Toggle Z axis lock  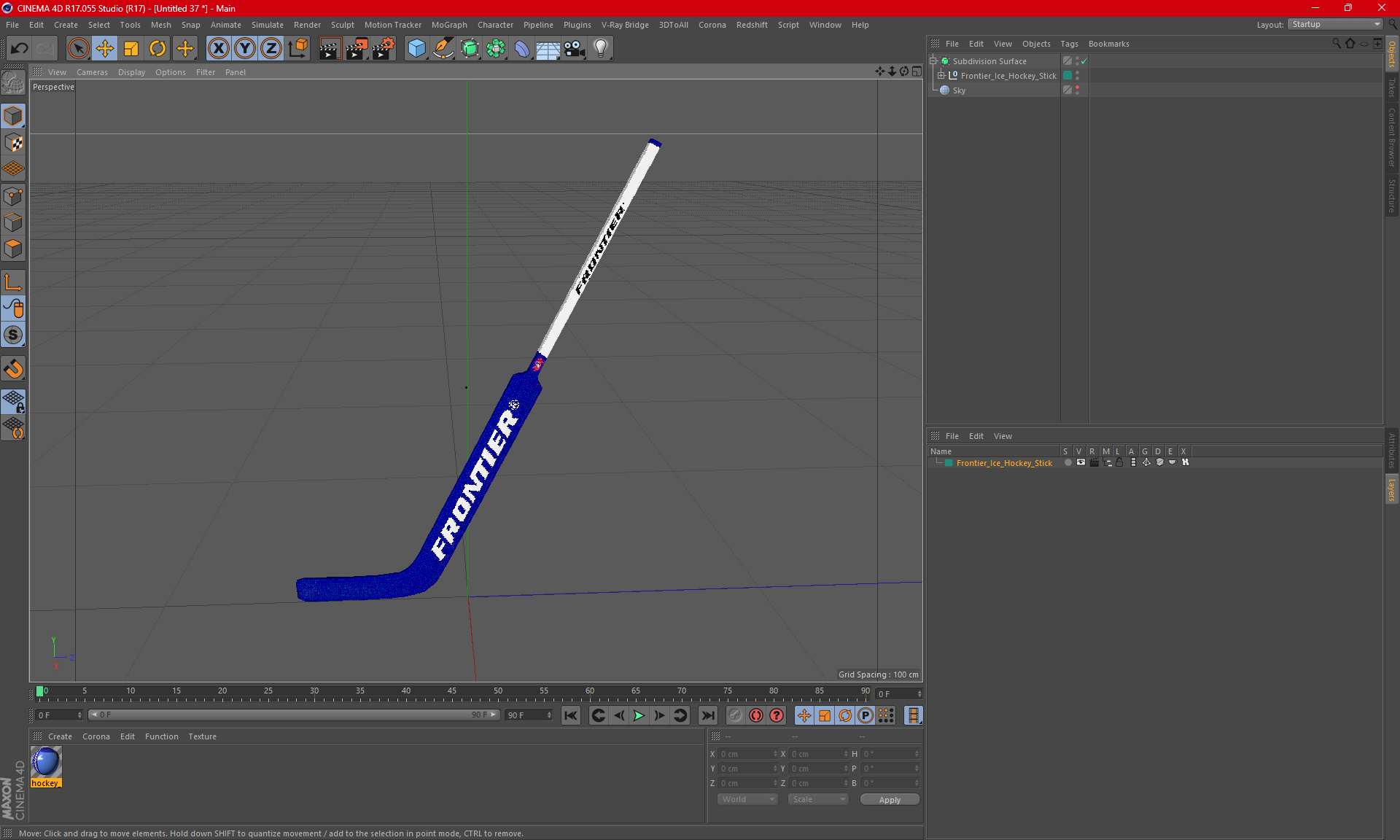point(271,49)
